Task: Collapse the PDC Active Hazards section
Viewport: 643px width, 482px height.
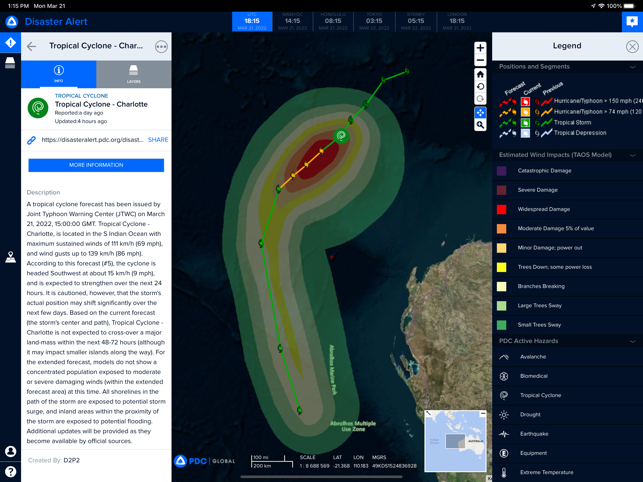Action: coord(633,341)
